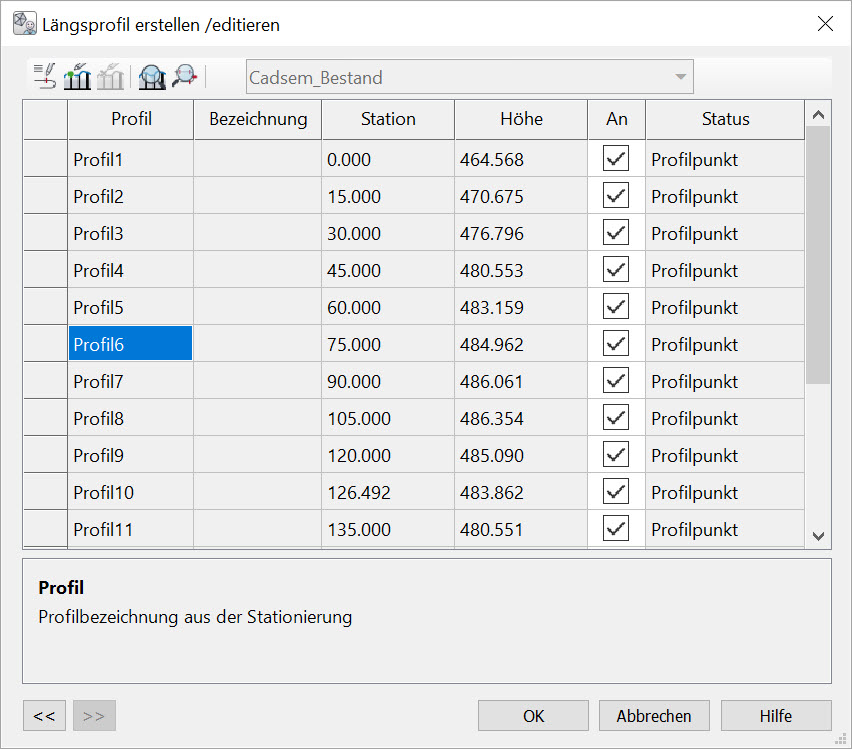852x749 pixels.
Task: Open Hilfe for this dialog
Action: pos(775,716)
